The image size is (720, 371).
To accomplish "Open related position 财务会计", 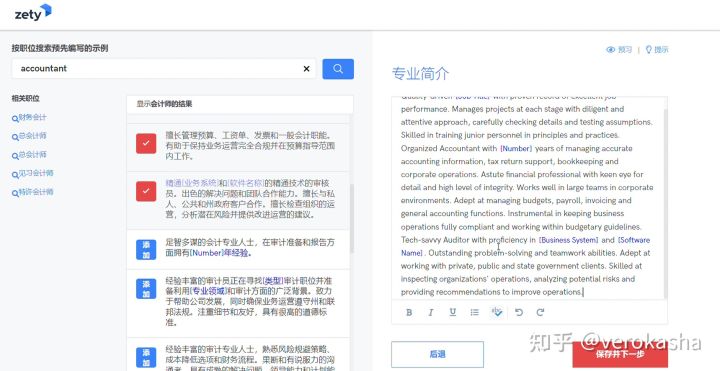I will pyautogui.click(x=29, y=118).
